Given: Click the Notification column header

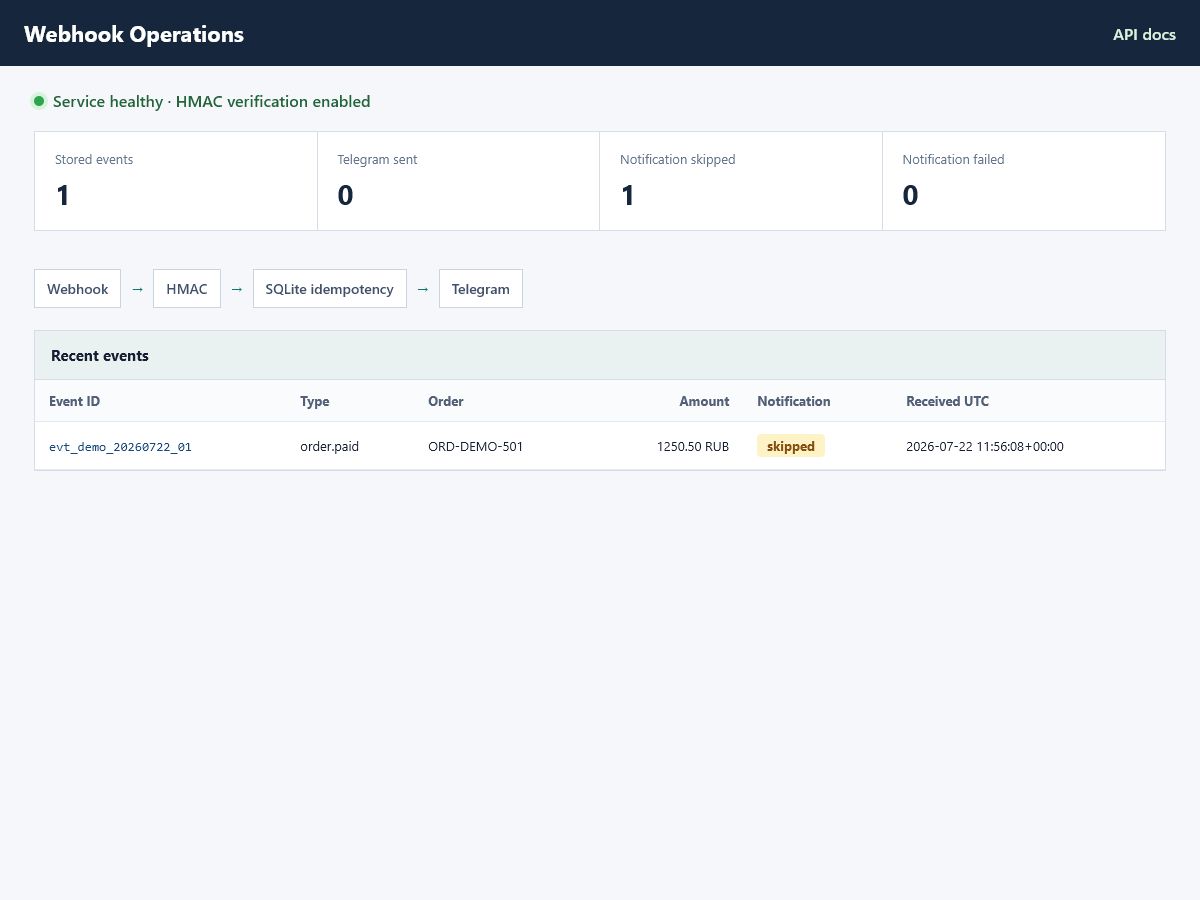Looking at the screenshot, I should point(794,401).
